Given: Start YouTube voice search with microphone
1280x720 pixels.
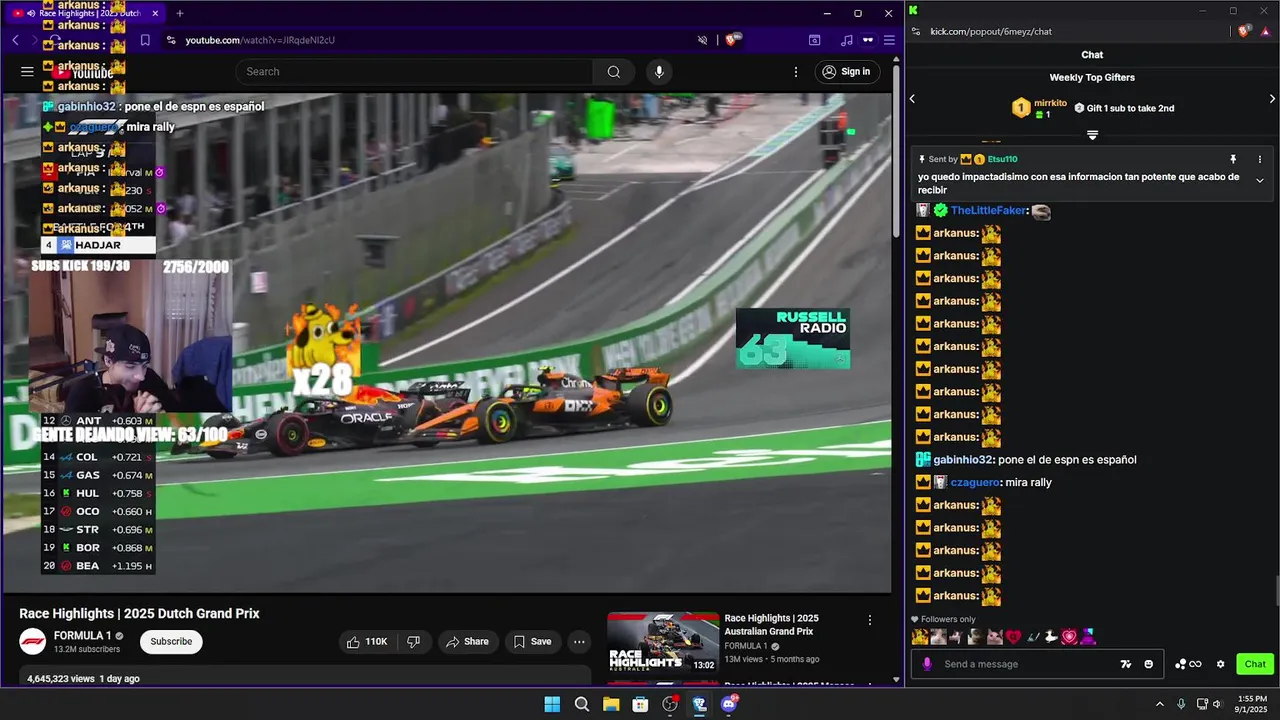Looking at the screenshot, I should point(659,72).
